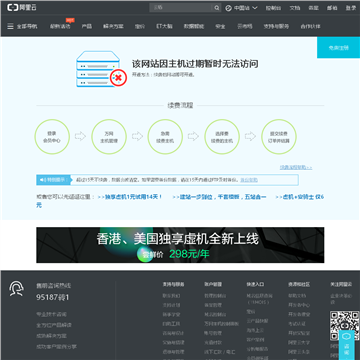Open the 云产品快报 footer link
Screen dimensions: 360x360
[257, 321]
